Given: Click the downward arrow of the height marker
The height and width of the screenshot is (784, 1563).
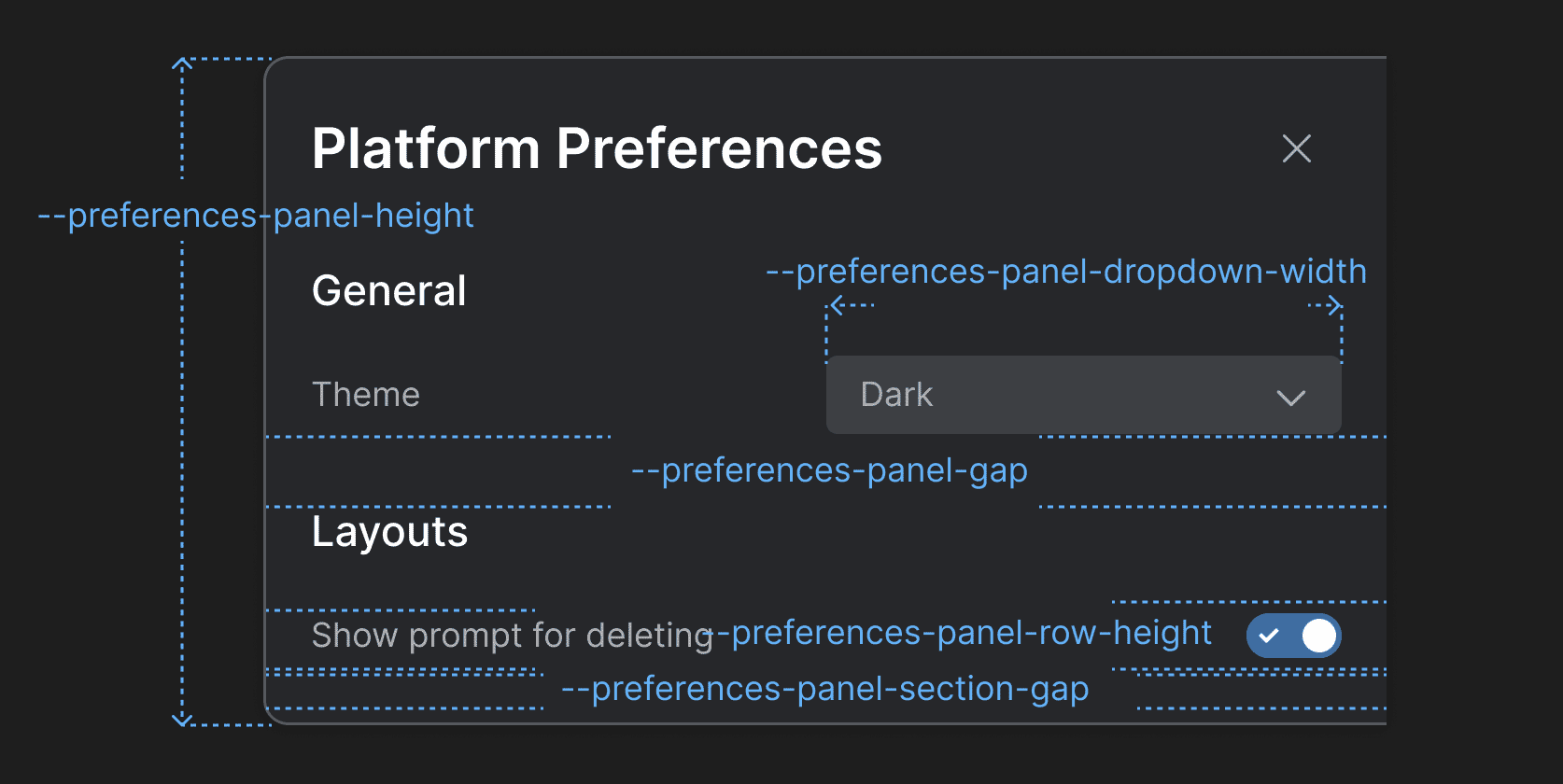Looking at the screenshot, I should point(182,720).
